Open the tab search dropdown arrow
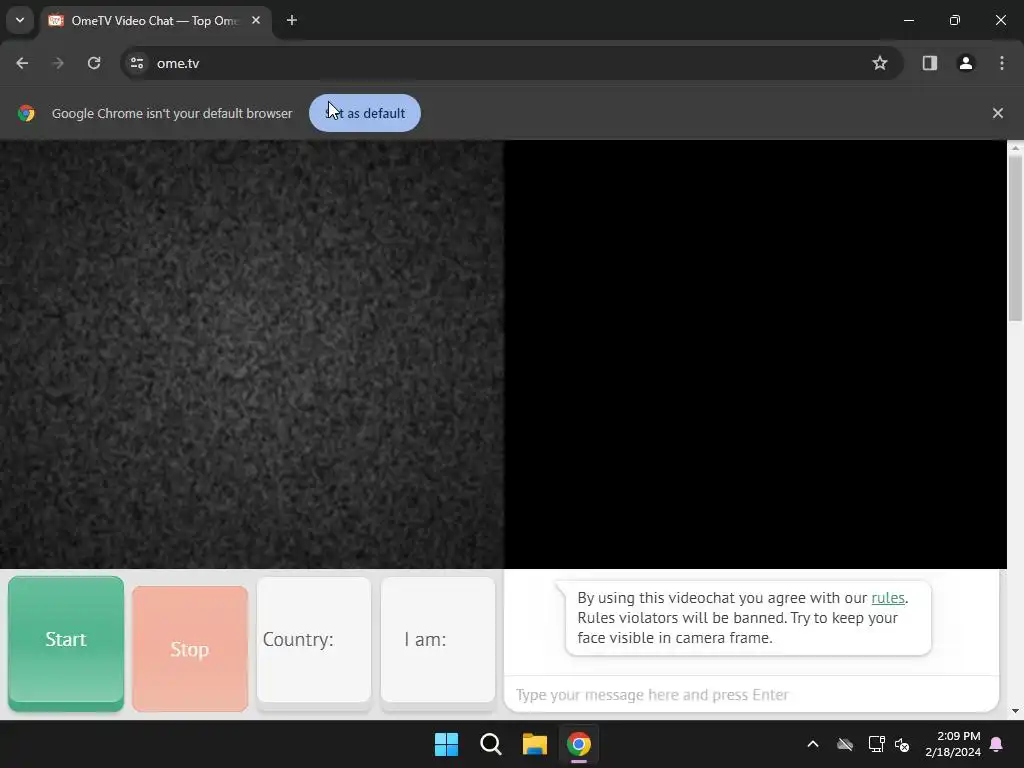Screen dimensions: 1024x768 [x=20, y=20]
